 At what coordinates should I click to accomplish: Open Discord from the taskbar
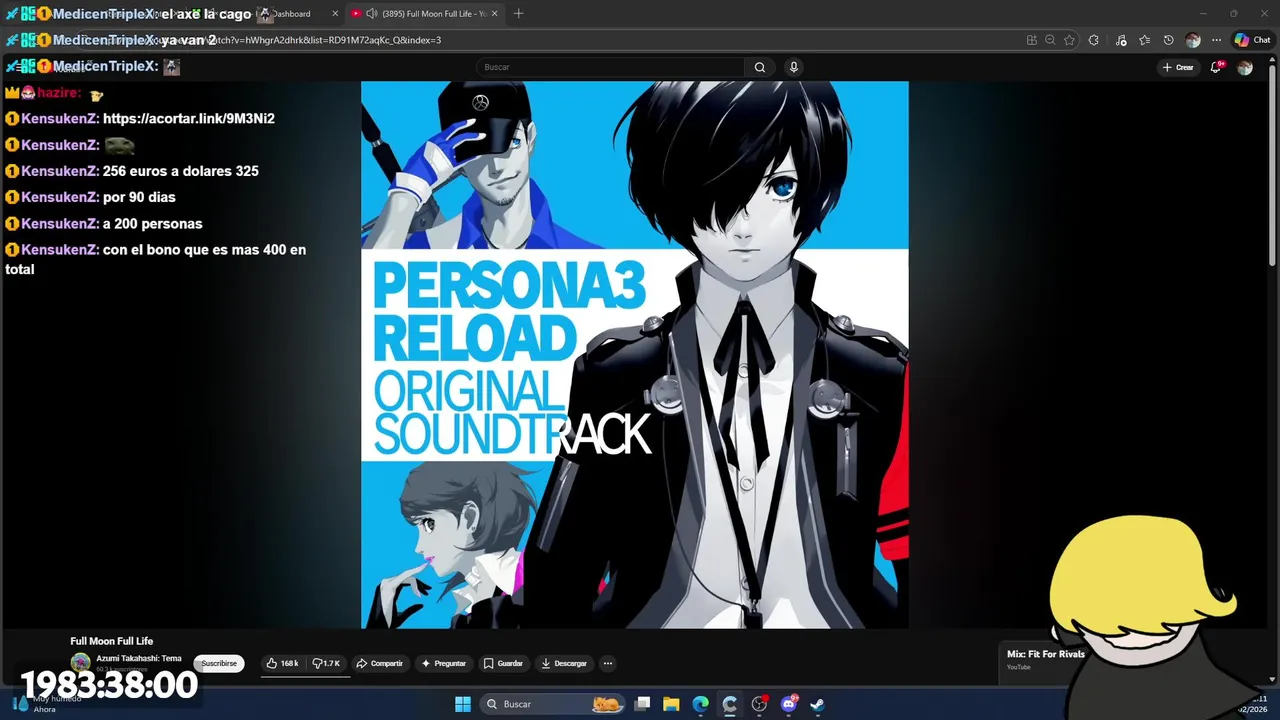[789, 704]
